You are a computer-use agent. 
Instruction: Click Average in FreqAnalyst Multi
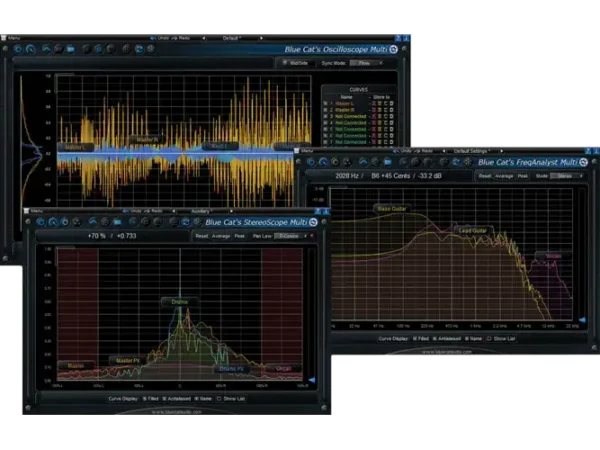coord(504,176)
